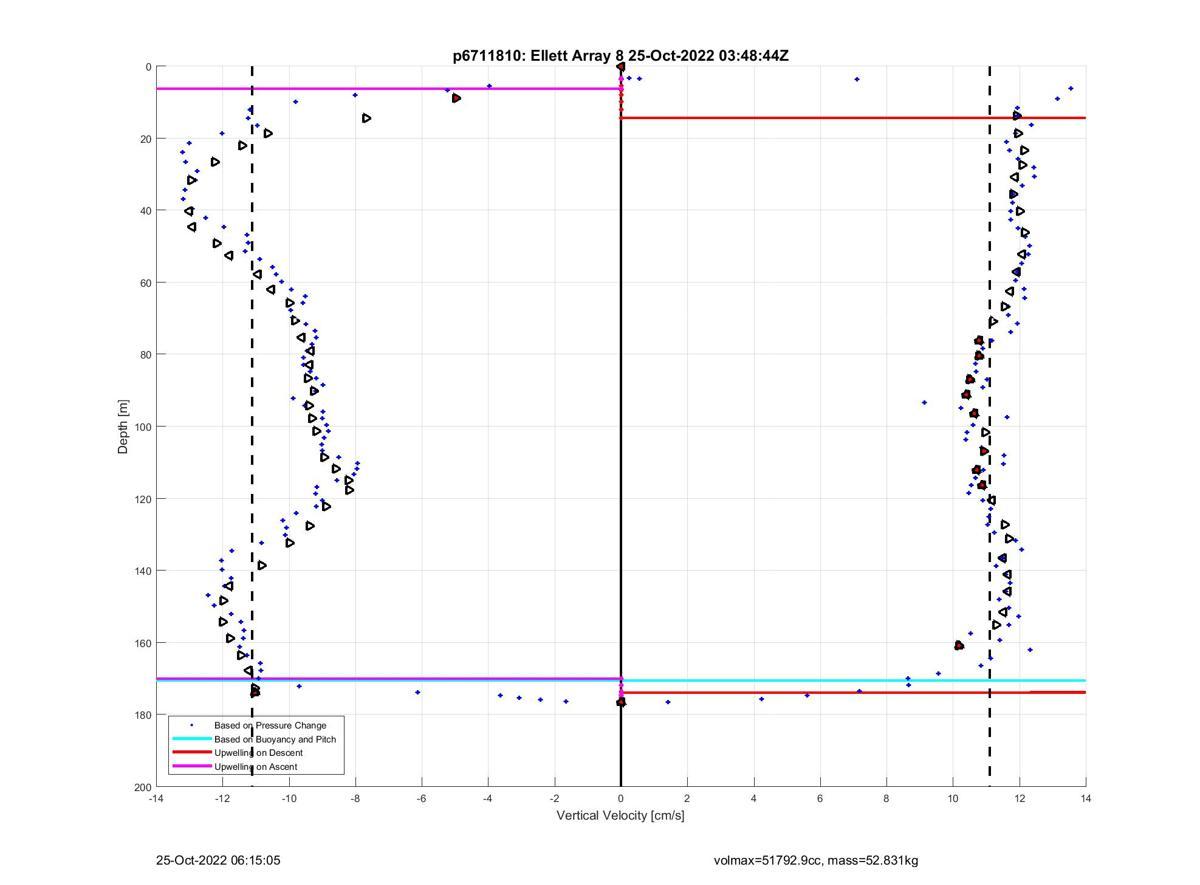Click the '0' tick on the velocity axis
Screen dimensions: 1200x885
pyautogui.click(x=621, y=798)
